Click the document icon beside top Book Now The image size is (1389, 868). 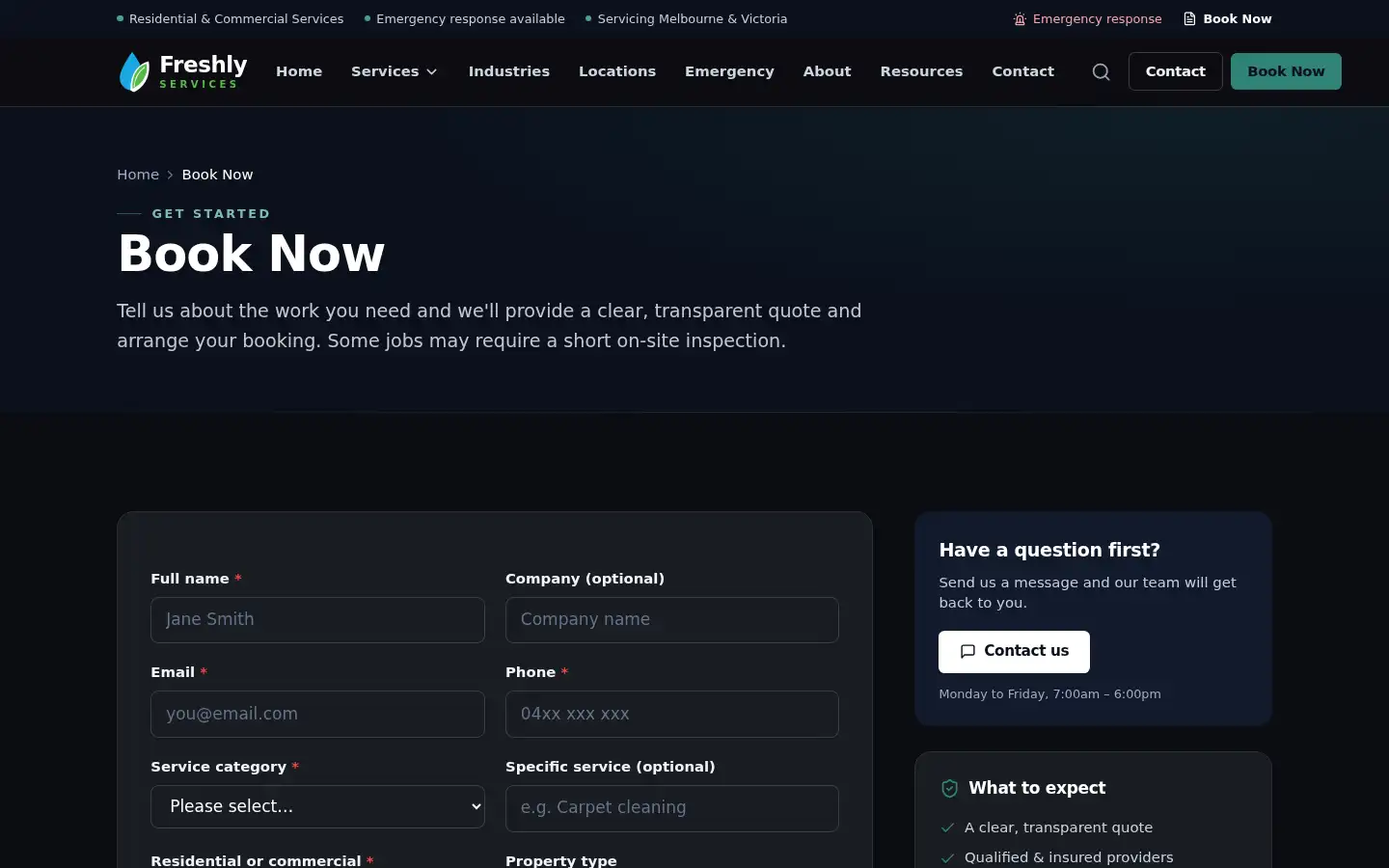click(x=1189, y=19)
